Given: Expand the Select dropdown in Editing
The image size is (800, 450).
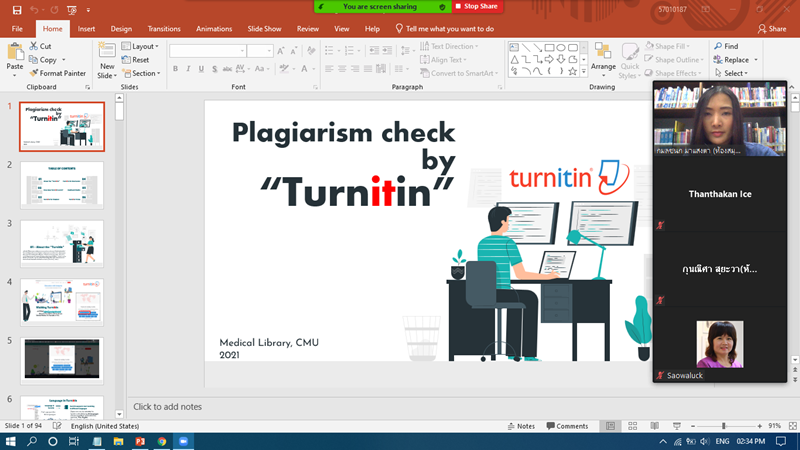Looking at the screenshot, I should (735, 73).
